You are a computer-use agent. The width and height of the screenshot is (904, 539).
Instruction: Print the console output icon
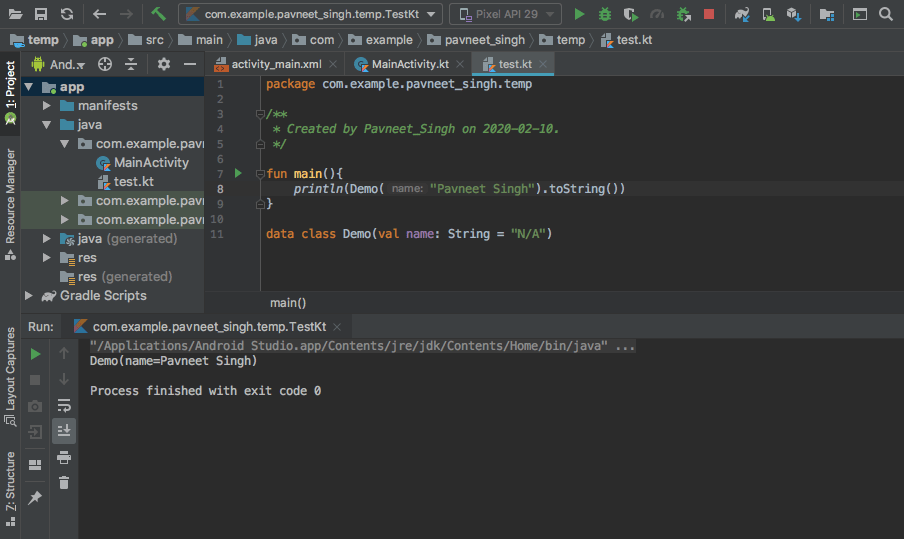coord(64,457)
